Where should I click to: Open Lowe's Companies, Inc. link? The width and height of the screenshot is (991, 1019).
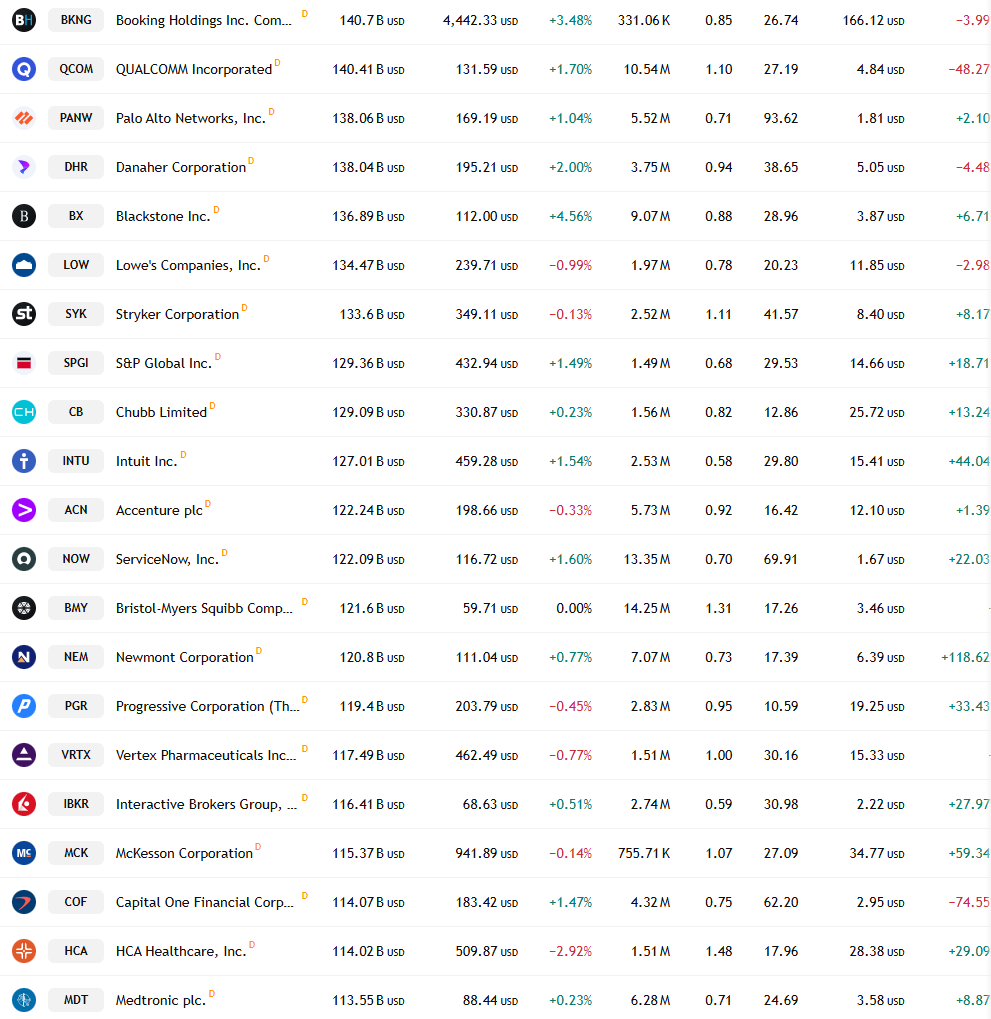(188, 265)
